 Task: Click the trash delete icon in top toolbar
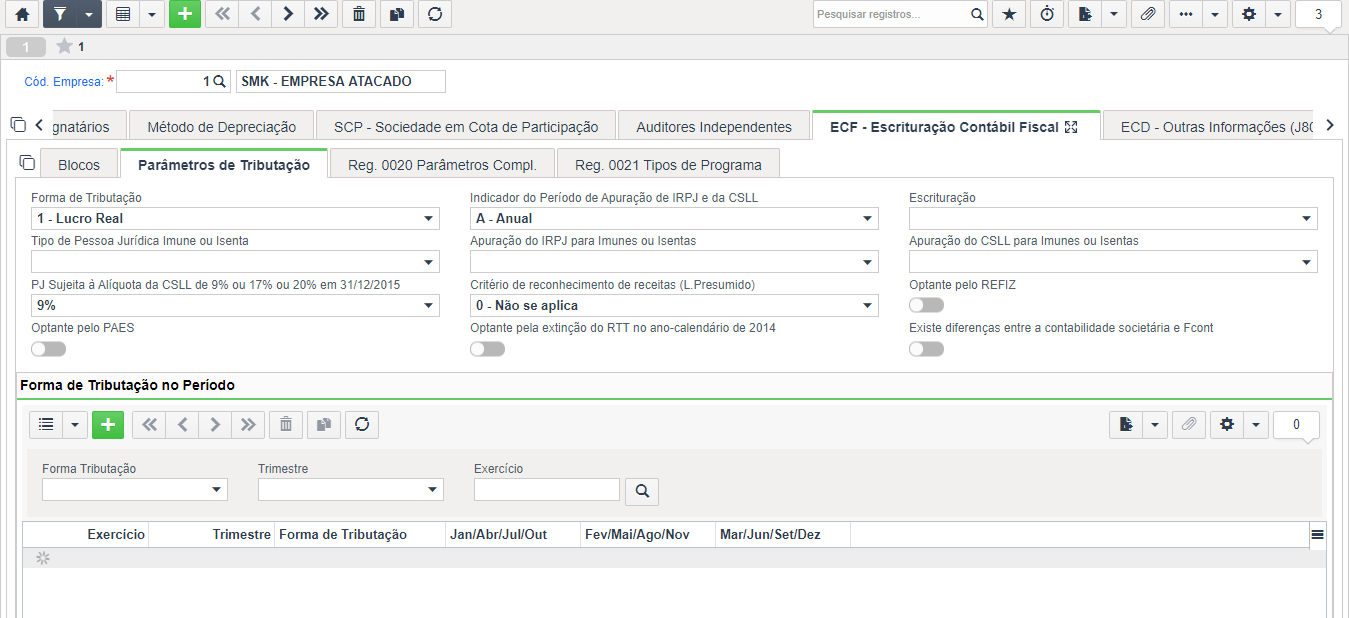coord(359,14)
